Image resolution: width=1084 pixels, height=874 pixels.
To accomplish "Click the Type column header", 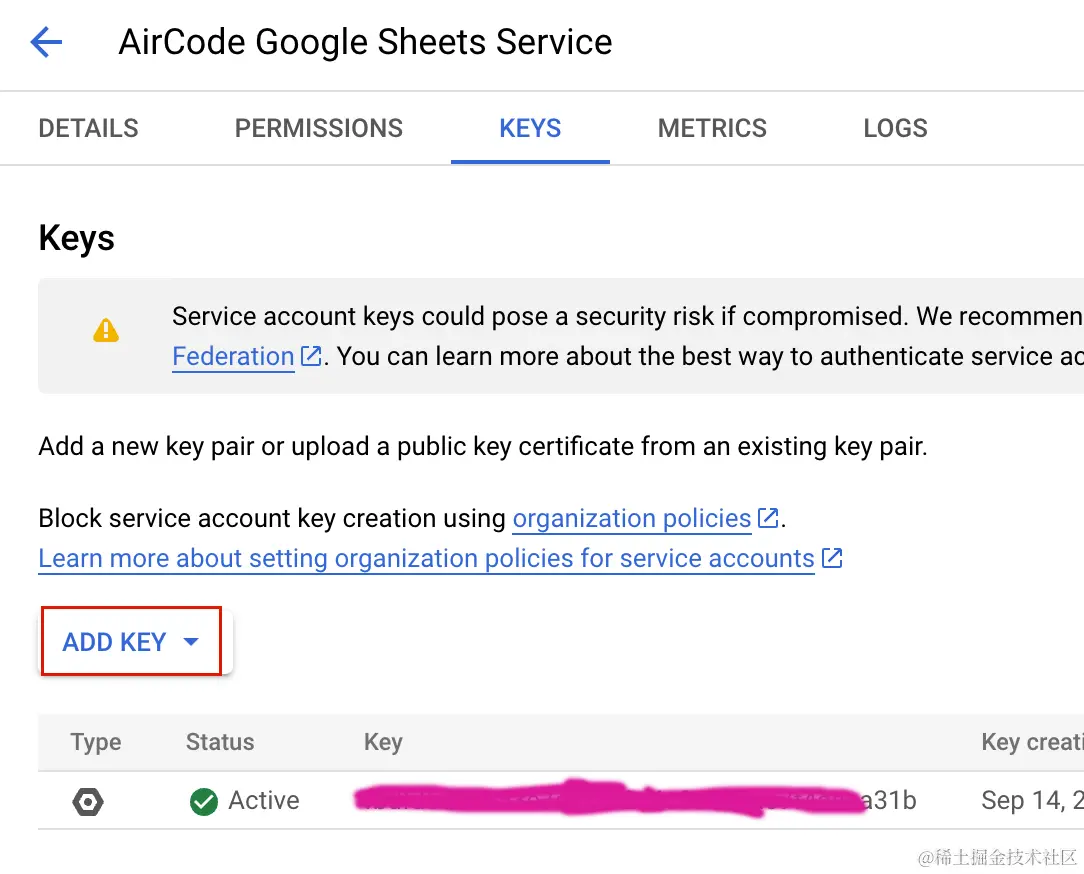I will (x=96, y=742).
